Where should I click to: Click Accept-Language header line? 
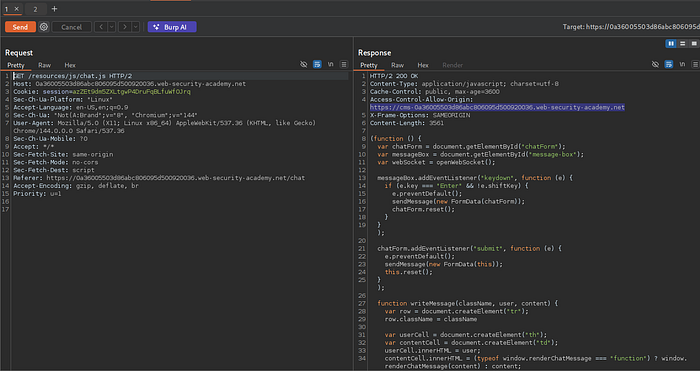(x=71, y=107)
